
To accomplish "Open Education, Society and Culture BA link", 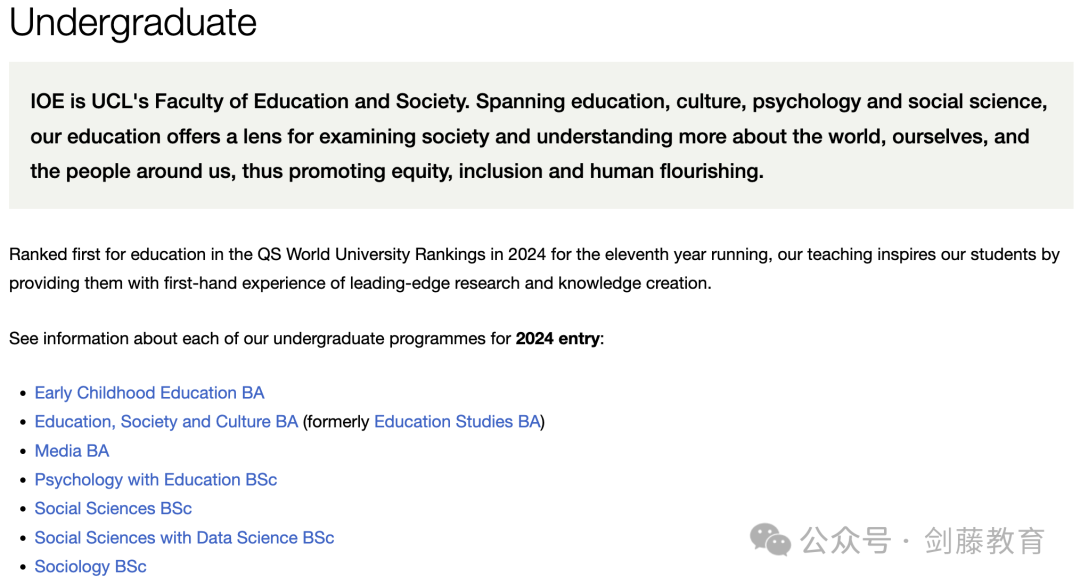I will (166, 421).
